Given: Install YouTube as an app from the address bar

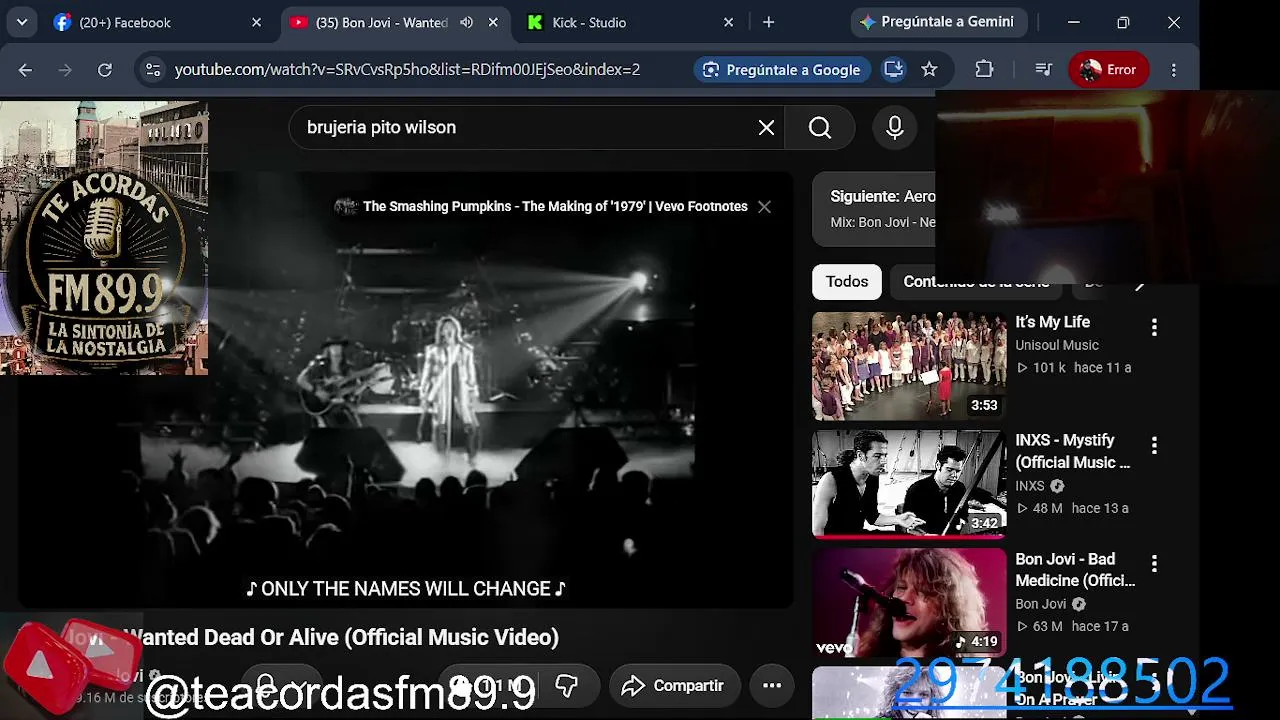Looking at the screenshot, I should click(x=894, y=70).
